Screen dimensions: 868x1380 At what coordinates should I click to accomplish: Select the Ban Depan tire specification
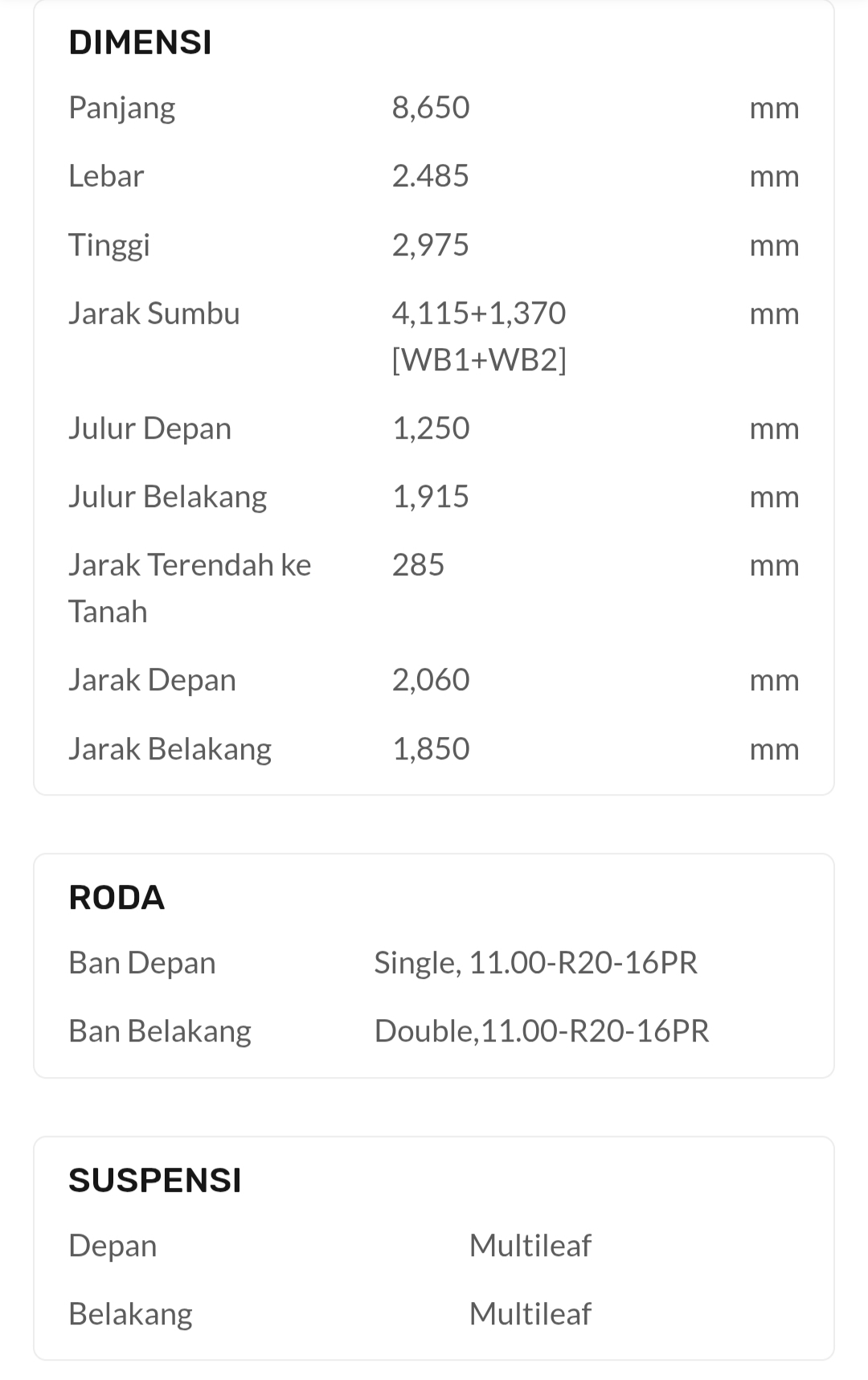click(x=535, y=963)
